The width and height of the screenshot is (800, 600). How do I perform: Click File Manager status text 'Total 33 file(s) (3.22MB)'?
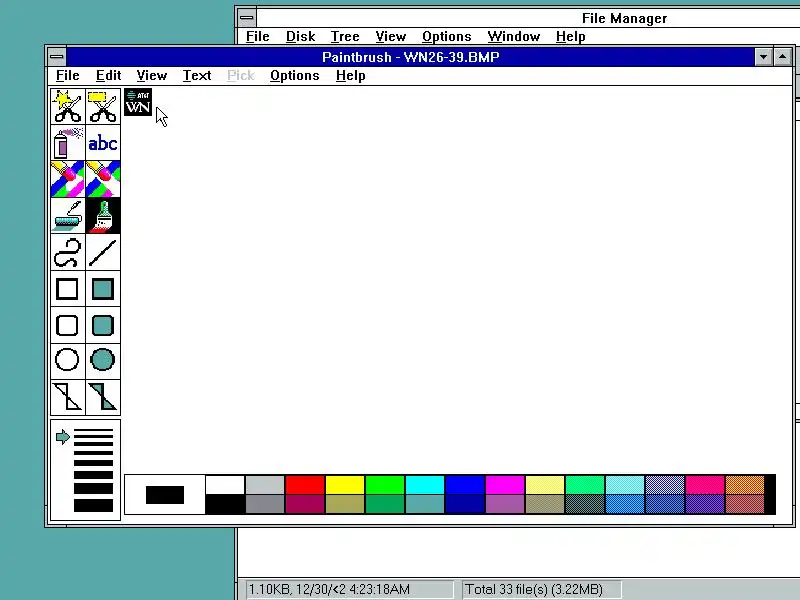[534, 589]
